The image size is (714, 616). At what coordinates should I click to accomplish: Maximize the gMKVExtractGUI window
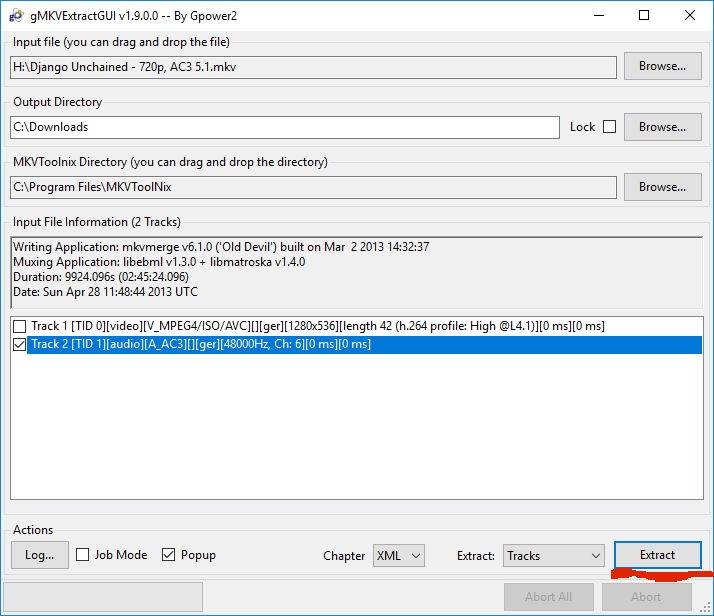tap(644, 15)
